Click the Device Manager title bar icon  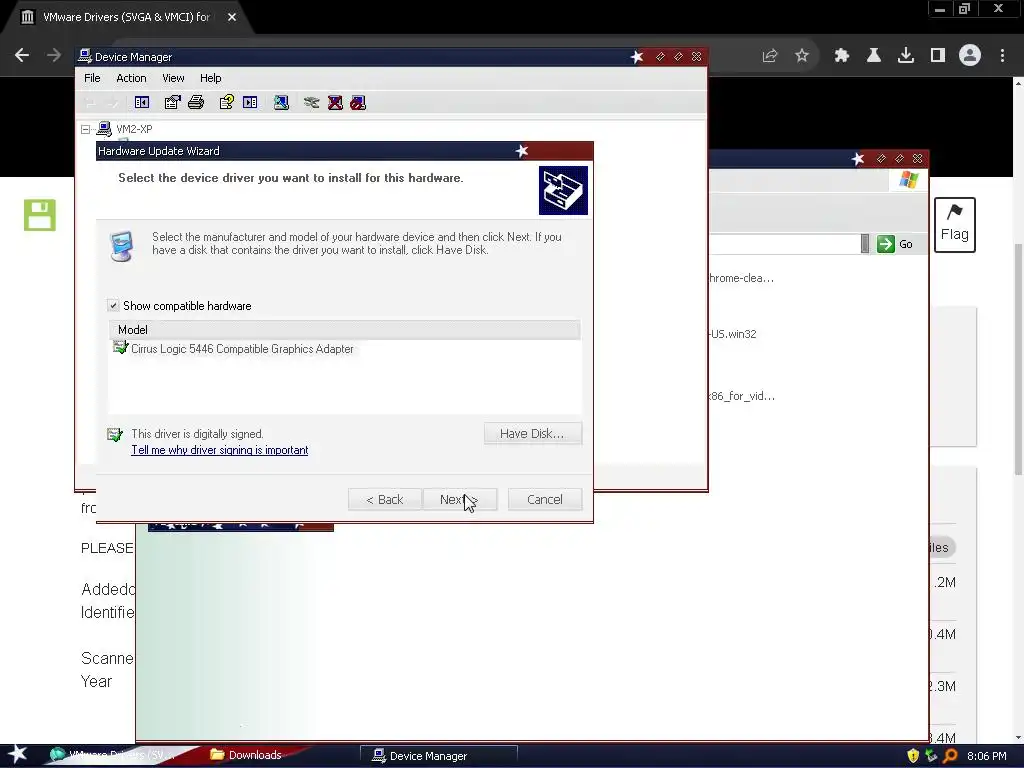coord(85,56)
